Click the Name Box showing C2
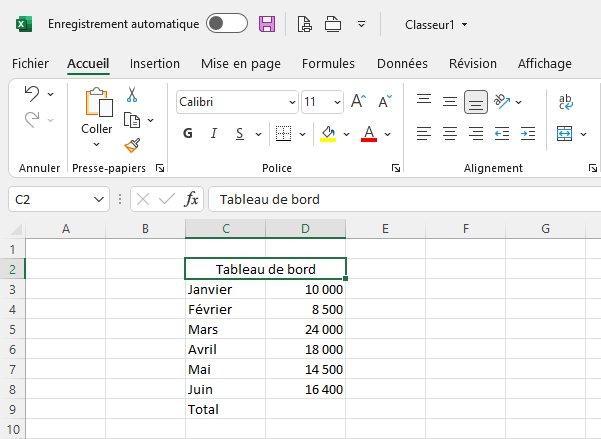The width and height of the screenshot is (601, 439). click(59, 199)
